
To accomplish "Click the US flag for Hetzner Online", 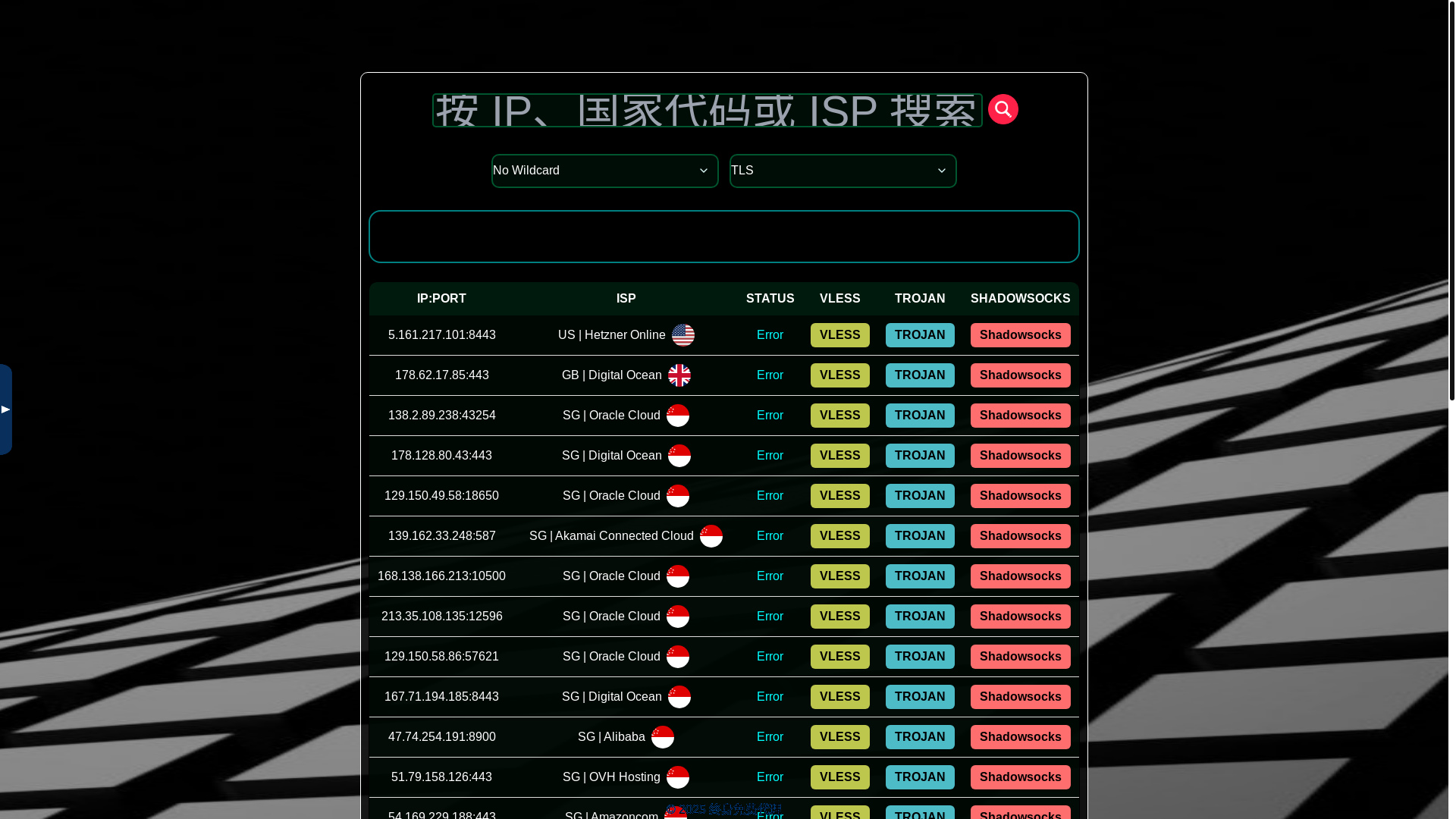I will click(682, 335).
